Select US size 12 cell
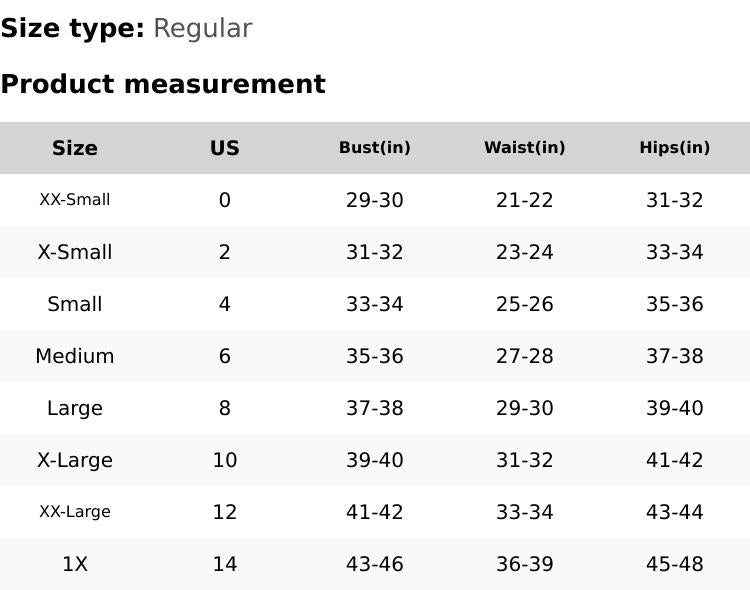This screenshot has height=590, width=750. tap(224, 512)
